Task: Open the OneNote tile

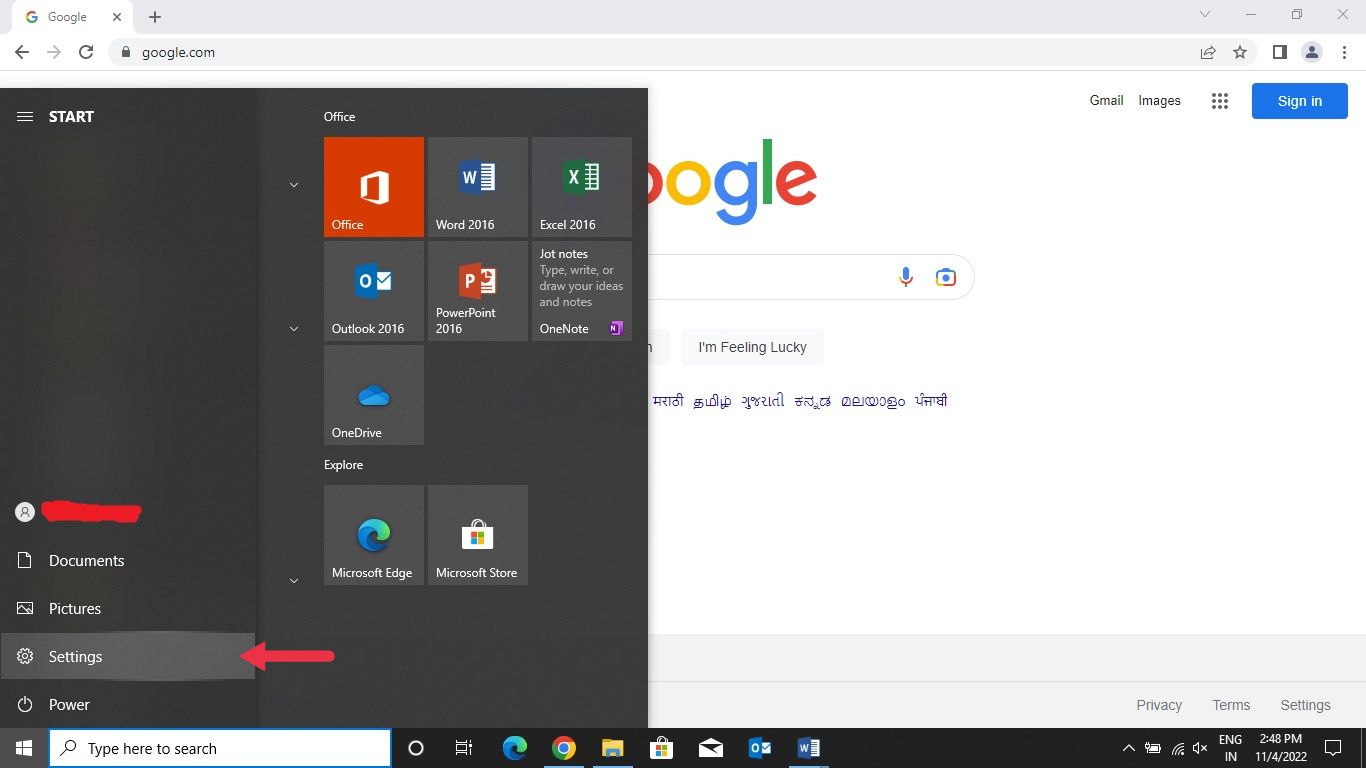Action: pyautogui.click(x=582, y=291)
